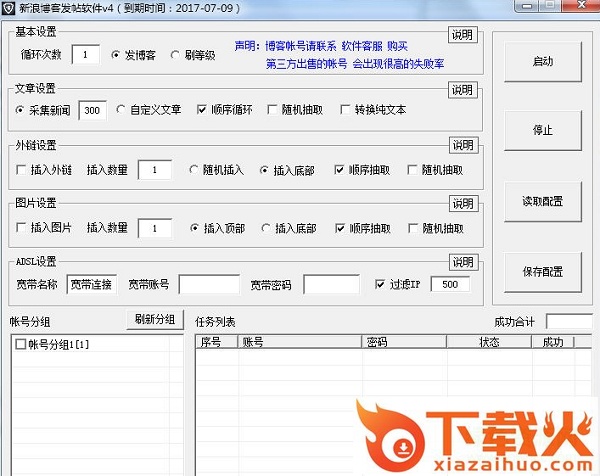Click the 帐号分组1[1] list item text
Viewport: 600px width, 476px height.
point(59,344)
